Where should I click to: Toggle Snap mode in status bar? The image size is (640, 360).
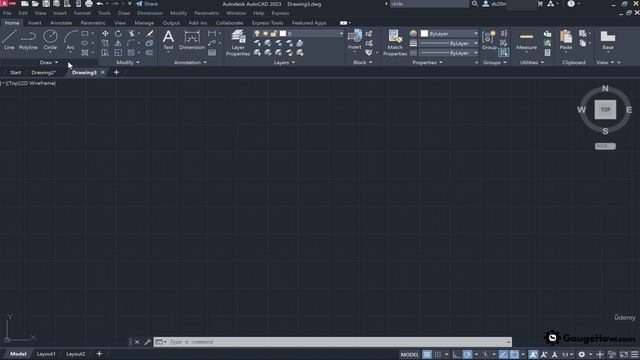pyautogui.click(x=438, y=354)
